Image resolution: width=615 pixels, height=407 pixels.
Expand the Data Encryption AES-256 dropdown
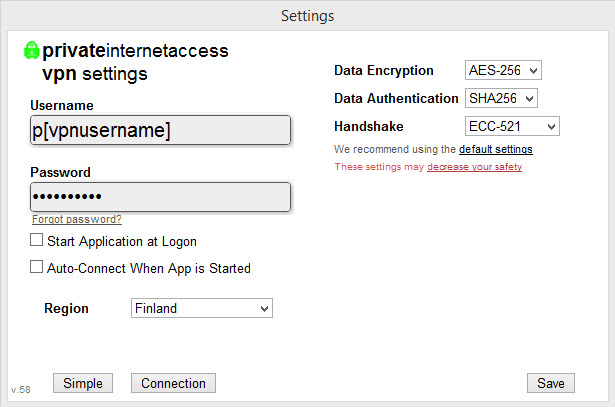(x=503, y=70)
